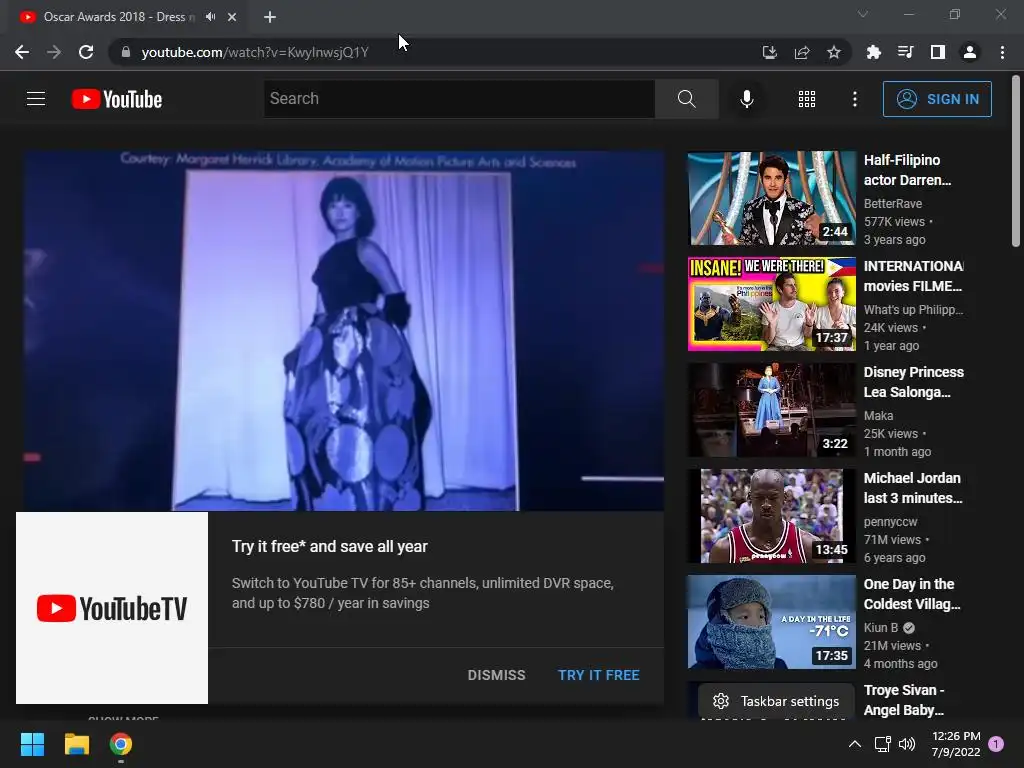Screen dimensions: 1024x768
Task: Open the Michael Jordan last 3 minutes title
Action: click(913, 488)
